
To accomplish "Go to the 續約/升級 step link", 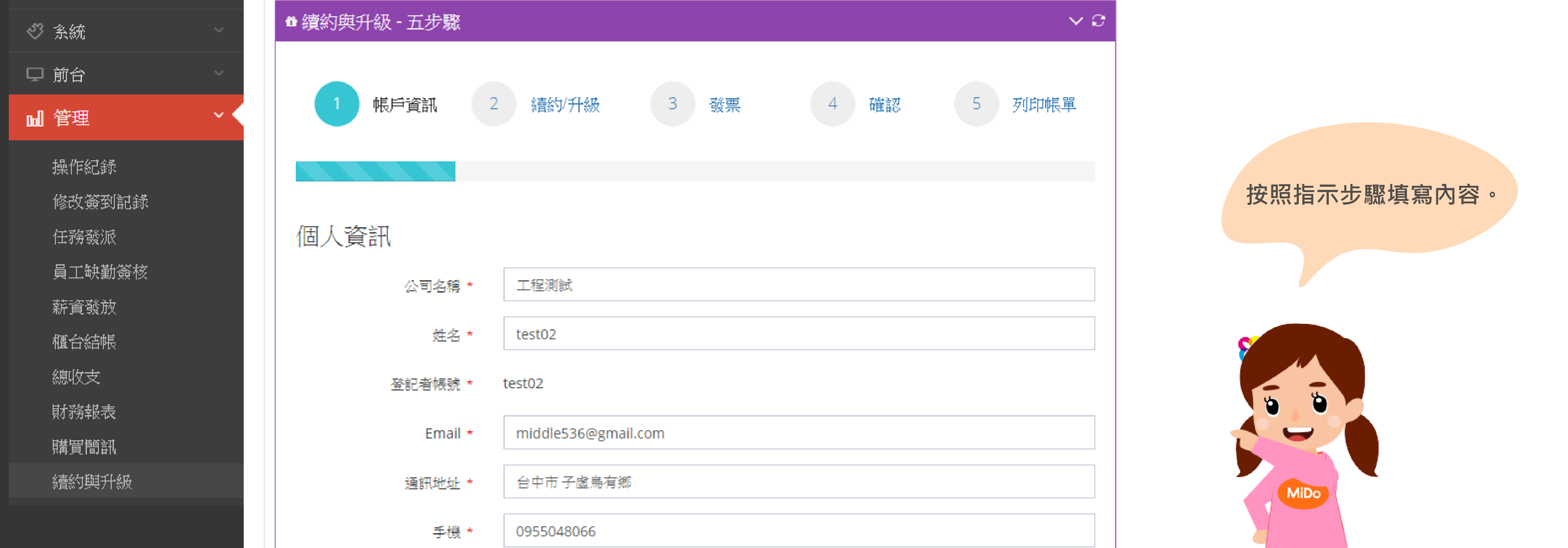I will click(565, 105).
